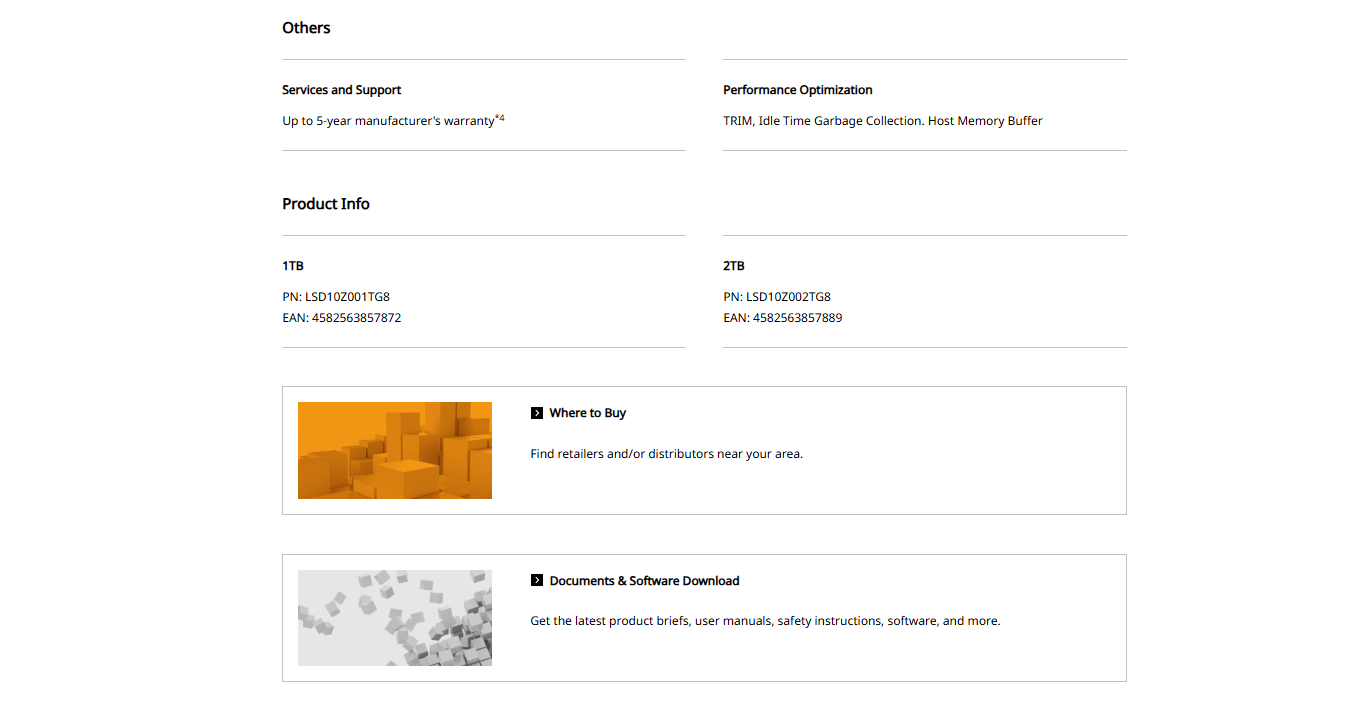Click the 1TB capacity heading
The image size is (1372, 709).
click(293, 266)
